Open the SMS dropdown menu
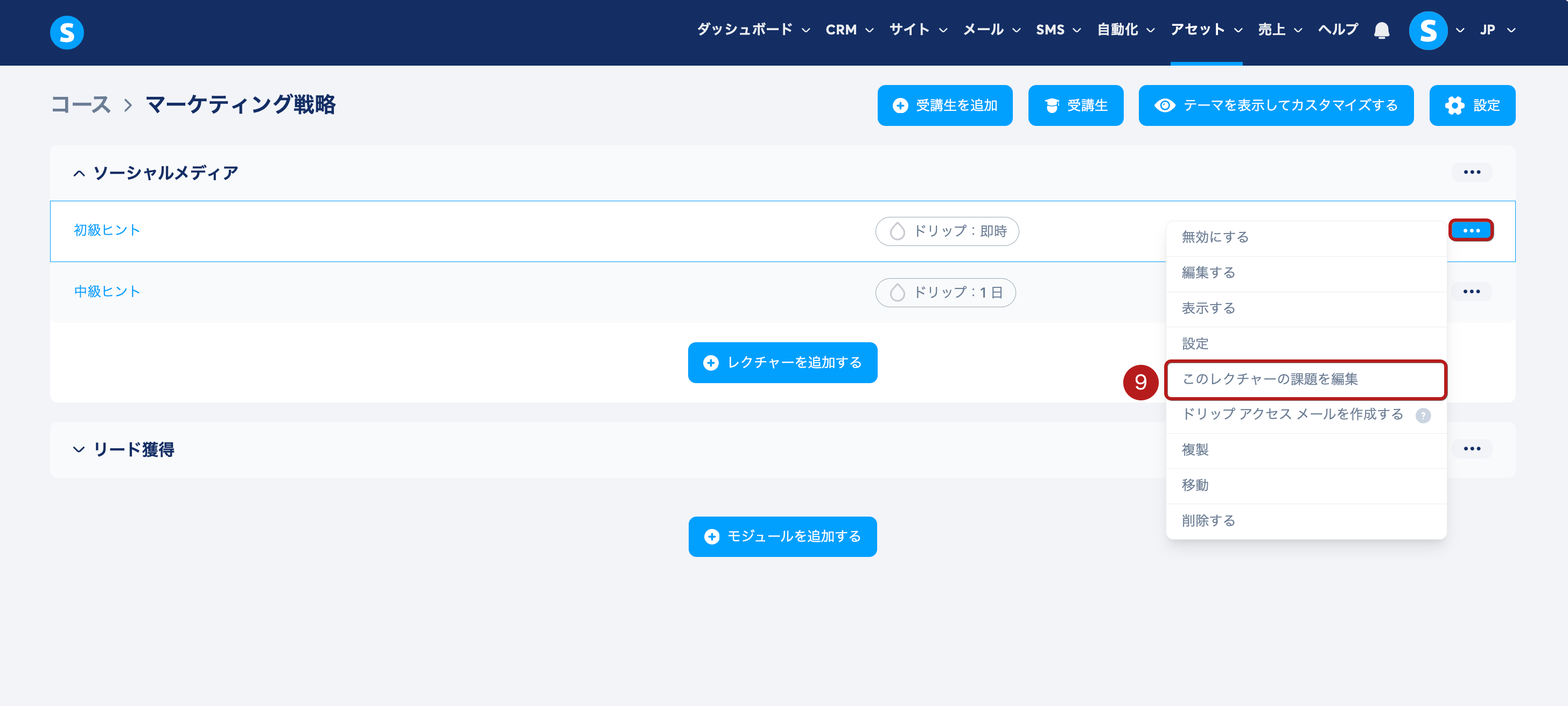1568x706 pixels. point(1058,29)
